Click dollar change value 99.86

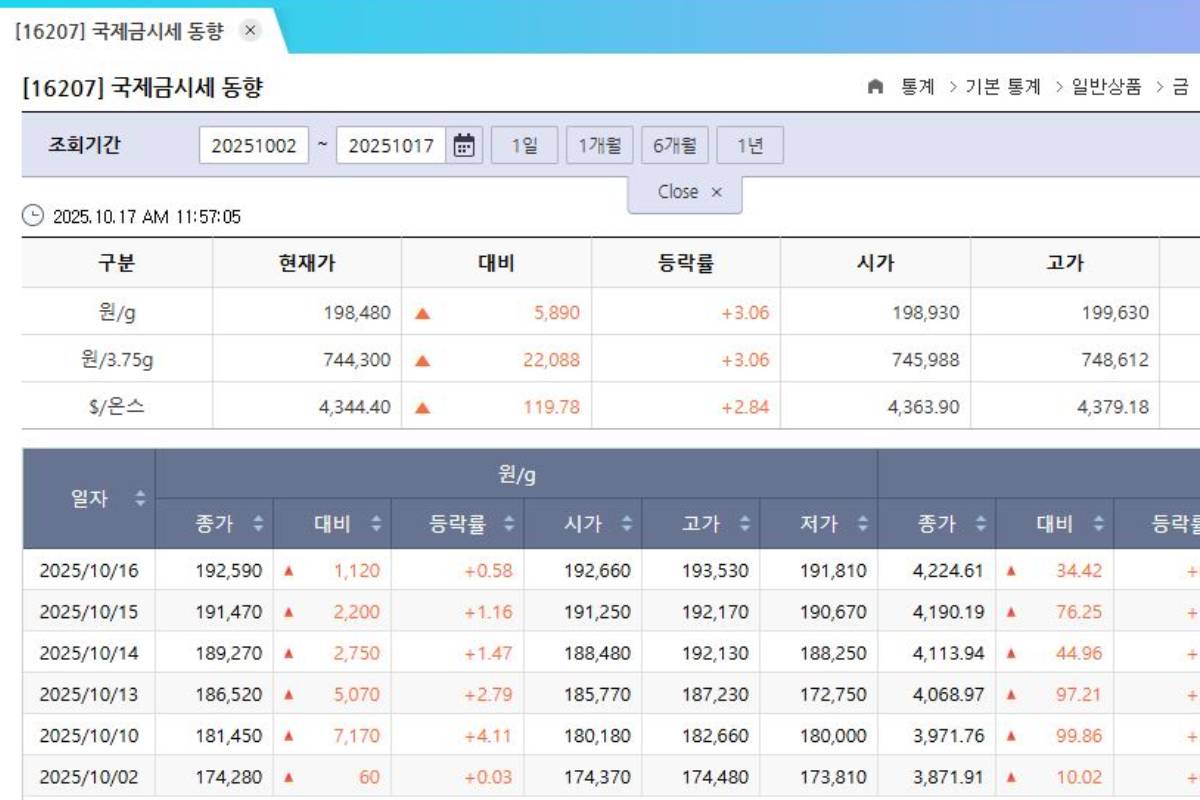point(1079,735)
